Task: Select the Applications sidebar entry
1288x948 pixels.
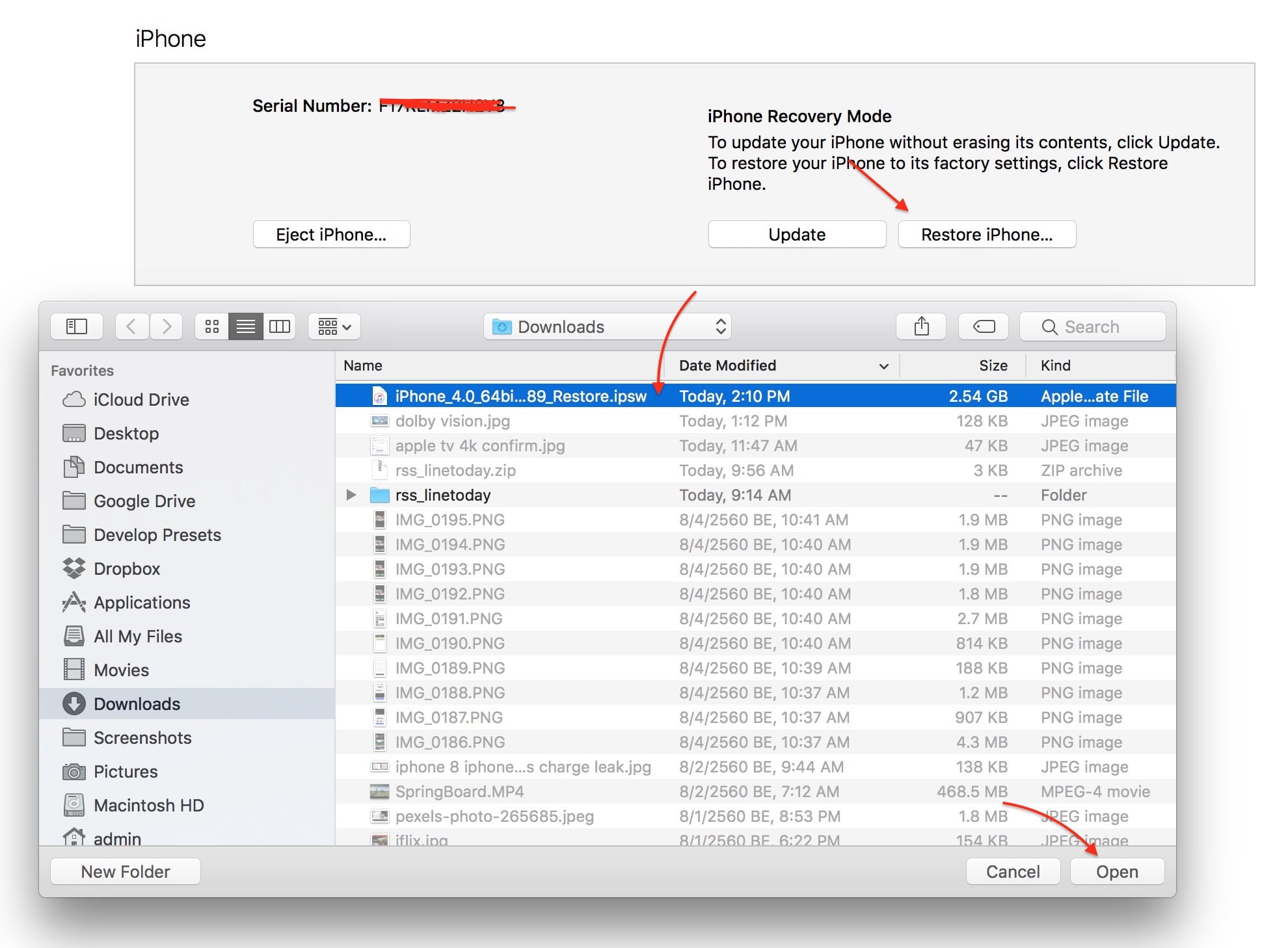Action: tap(142, 602)
